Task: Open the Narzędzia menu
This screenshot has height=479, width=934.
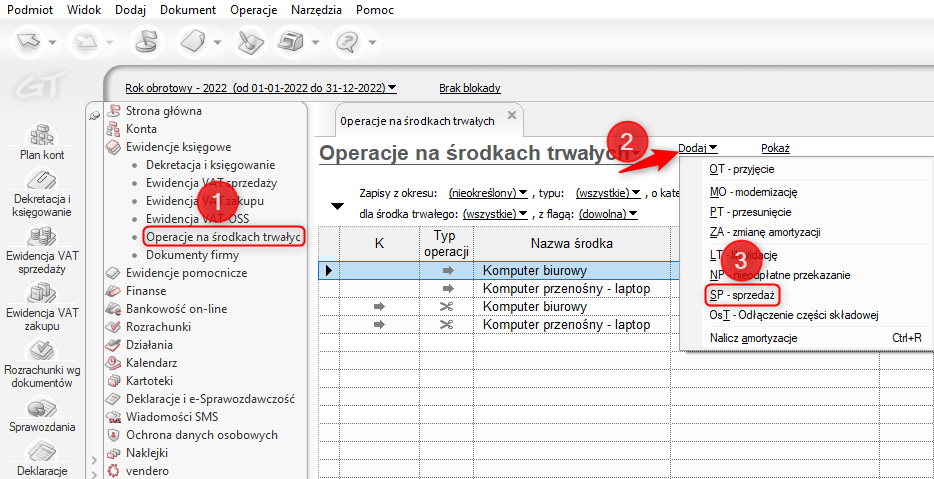Action: point(317,10)
